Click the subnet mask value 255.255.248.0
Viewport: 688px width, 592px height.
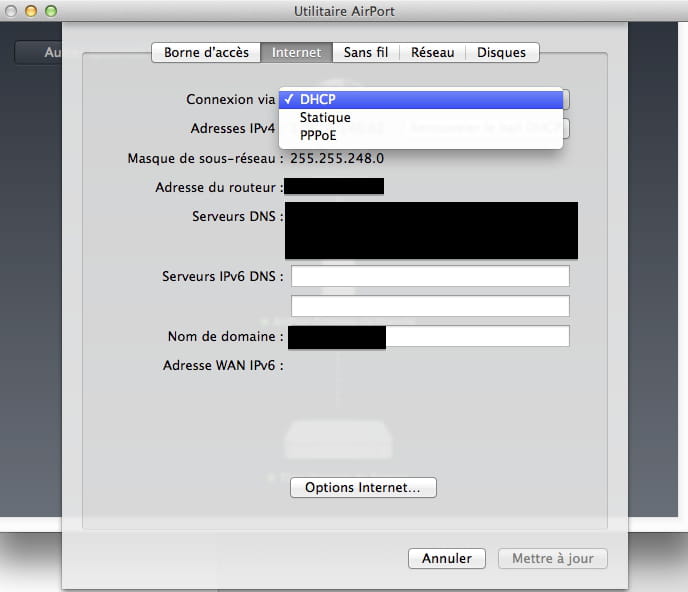337,158
